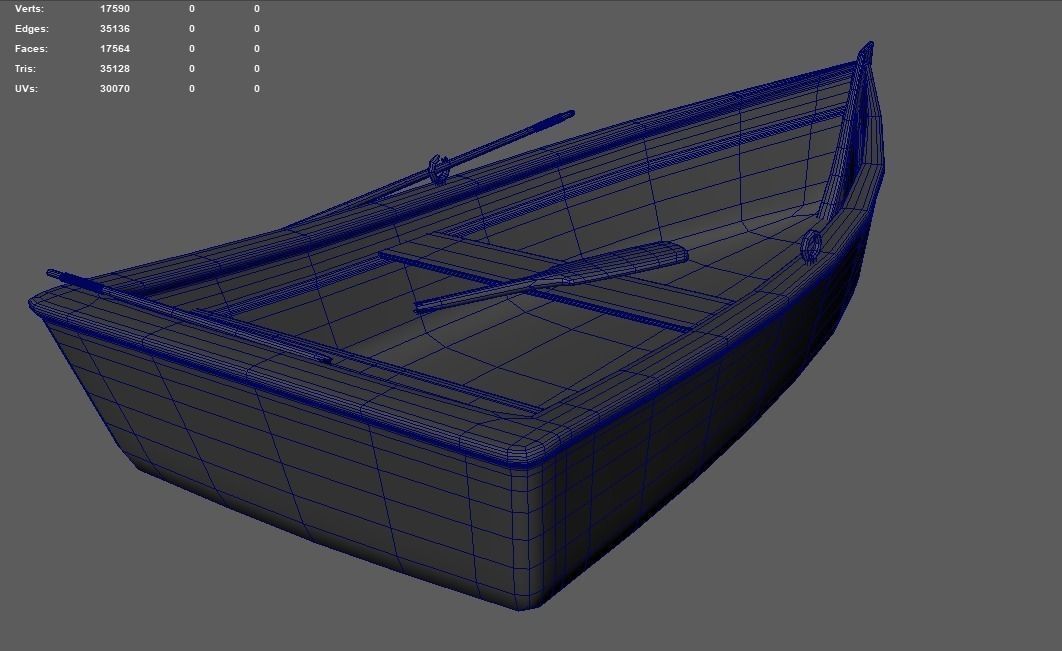This screenshot has width=1062, height=651.
Task: Click the "Tris:" label in the HUD
Action: (x=25, y=68)
